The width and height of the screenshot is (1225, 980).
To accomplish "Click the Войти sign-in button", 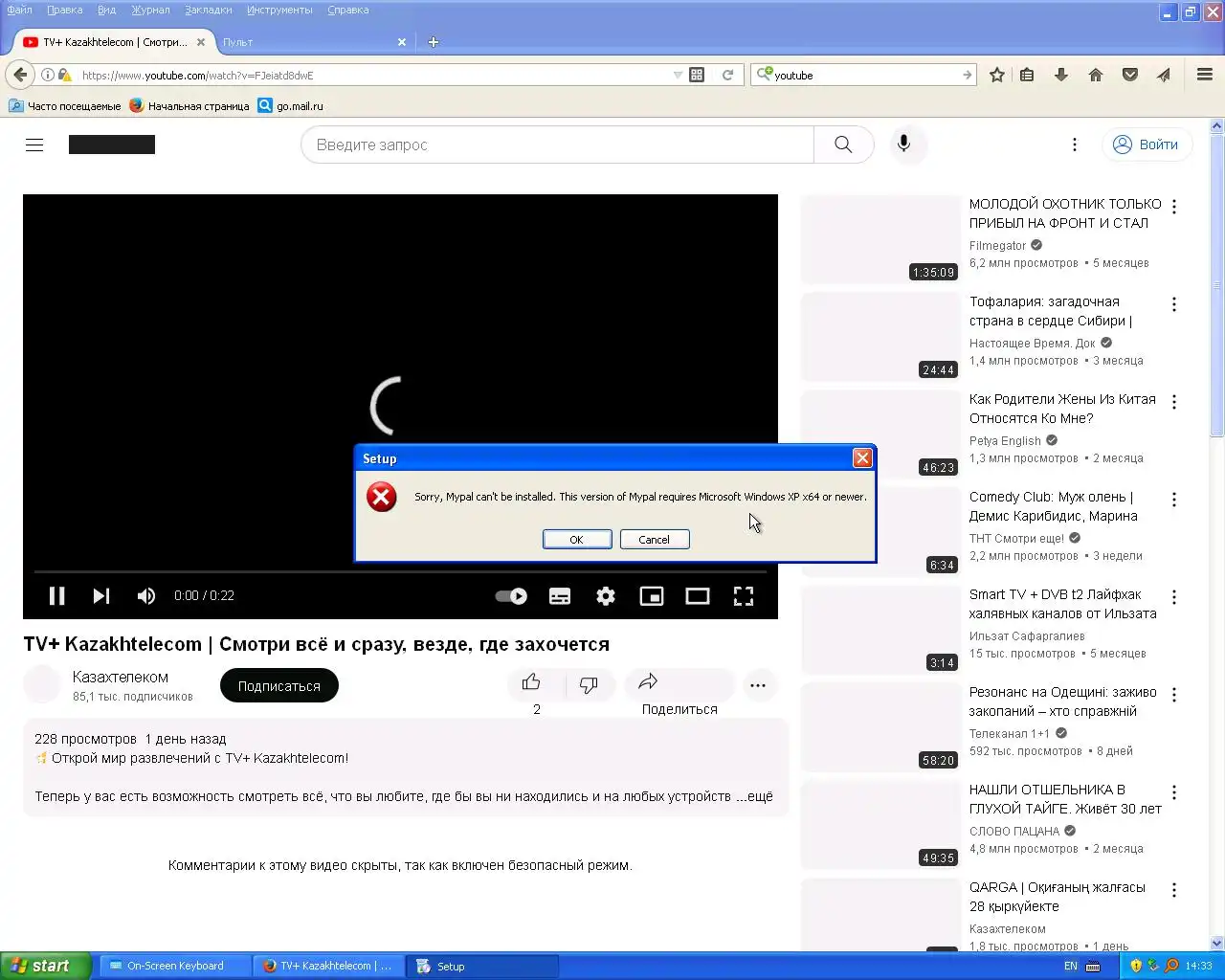I will pyautogui.click(x=1147, y=145).
